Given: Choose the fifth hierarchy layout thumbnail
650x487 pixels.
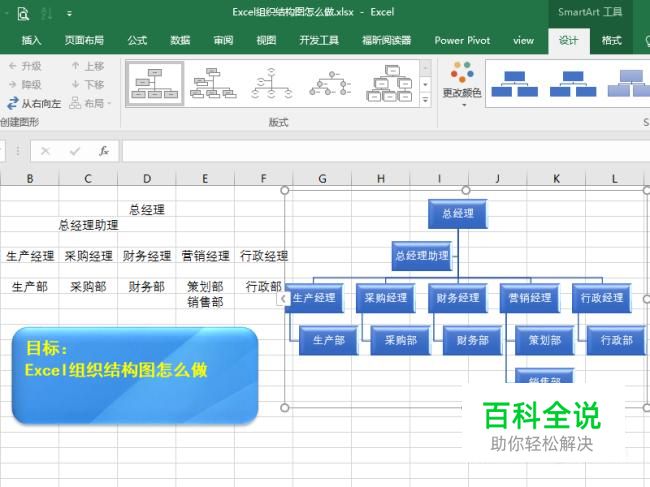Looking at the screenshot, I should pos(389,84).
